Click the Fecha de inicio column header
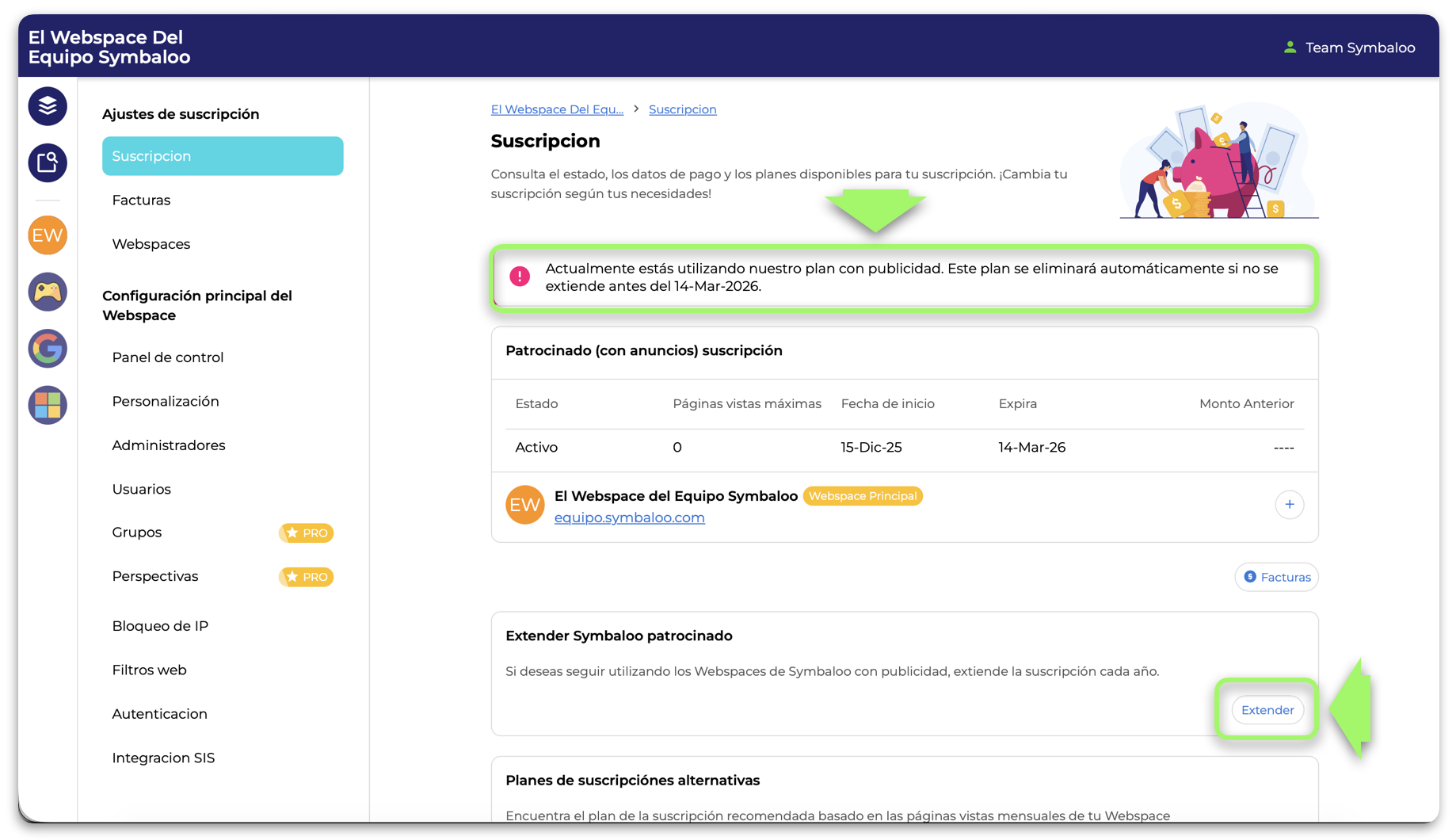 pos(888,404)
